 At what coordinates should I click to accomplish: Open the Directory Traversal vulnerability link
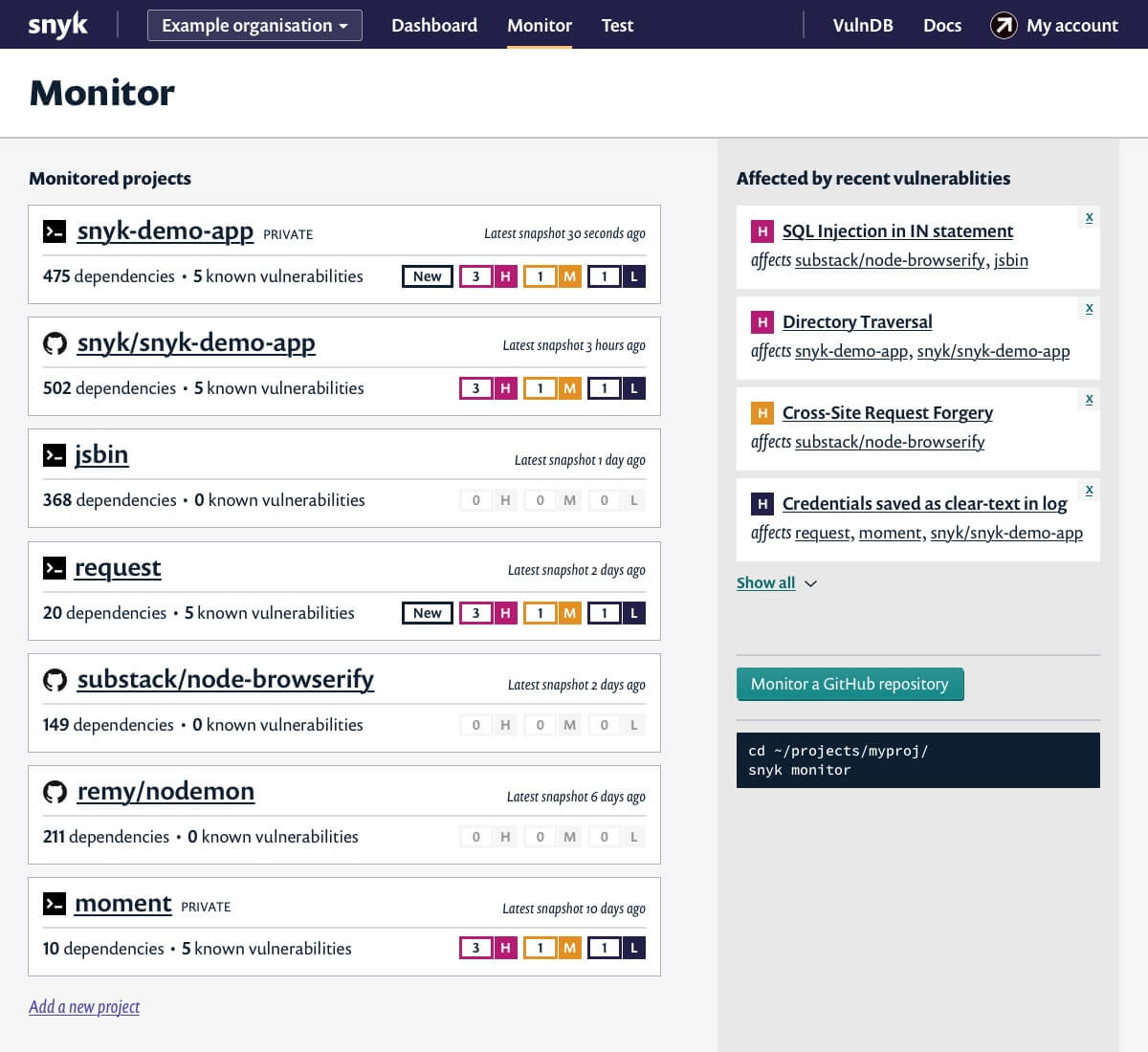coord(857,321)
